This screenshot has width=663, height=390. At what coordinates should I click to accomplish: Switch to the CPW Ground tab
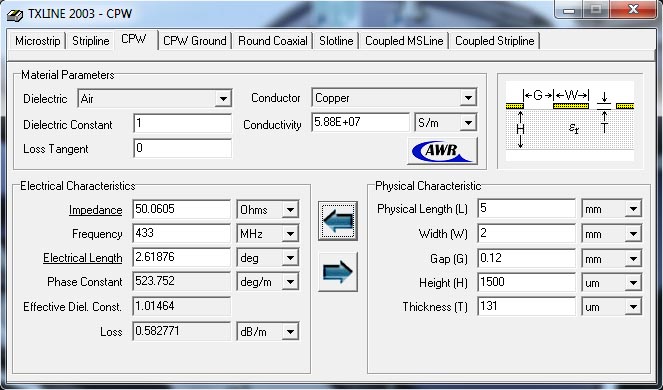tap(195, 41)
